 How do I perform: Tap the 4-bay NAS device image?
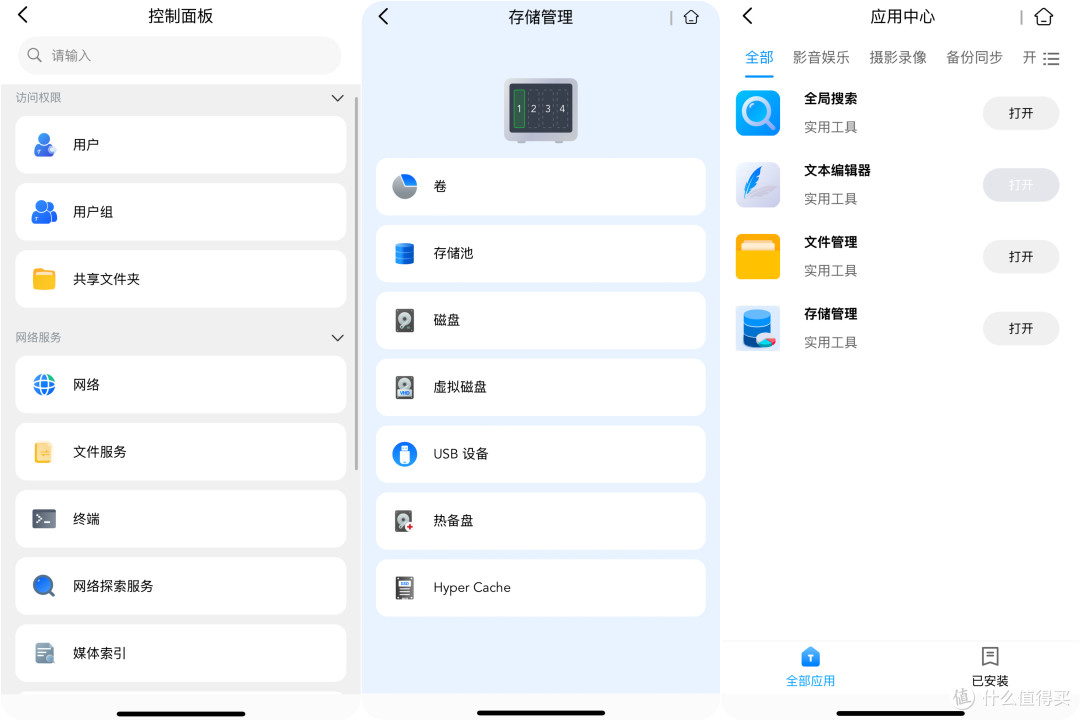point(541,110)
